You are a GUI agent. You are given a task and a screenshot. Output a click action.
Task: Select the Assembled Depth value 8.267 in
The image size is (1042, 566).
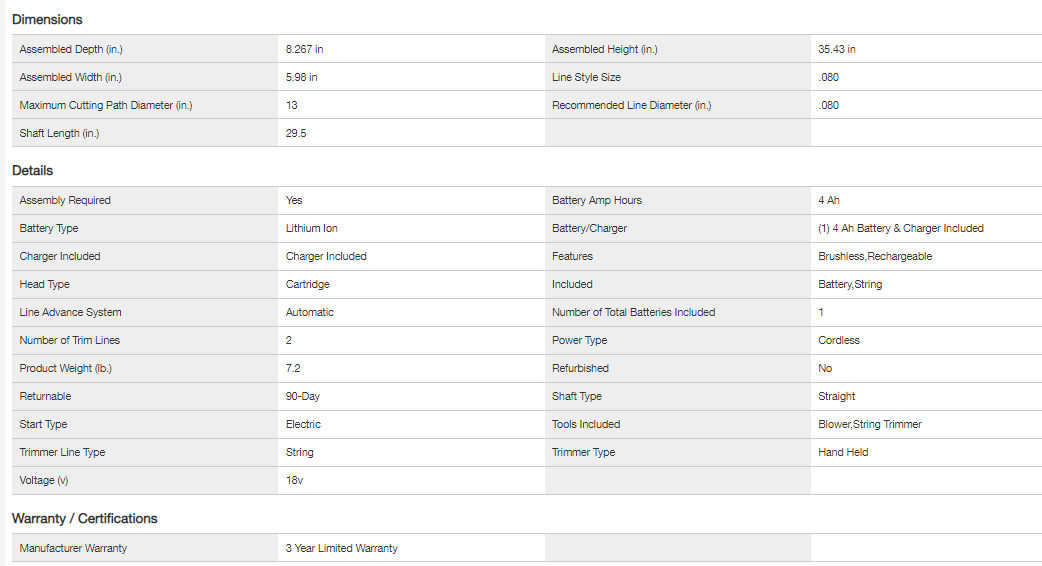point(305,49)
